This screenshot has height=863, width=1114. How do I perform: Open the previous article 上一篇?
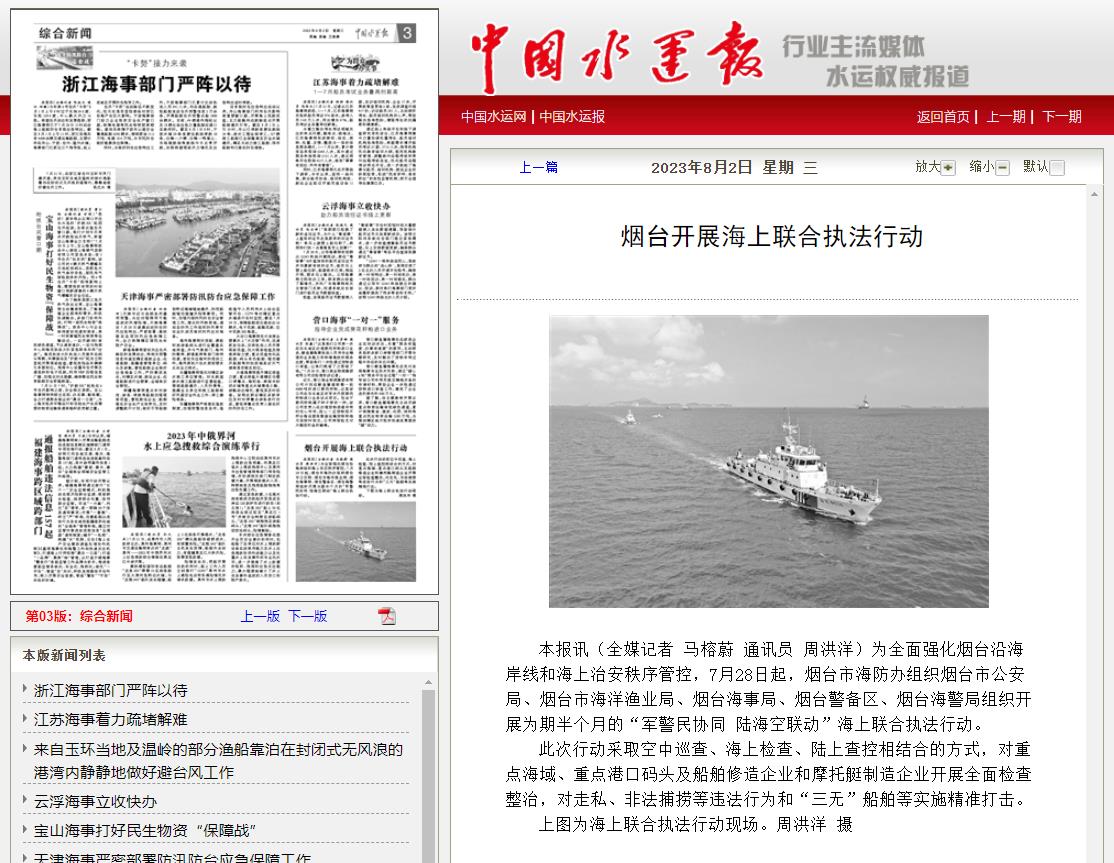(x=539, y=168)
